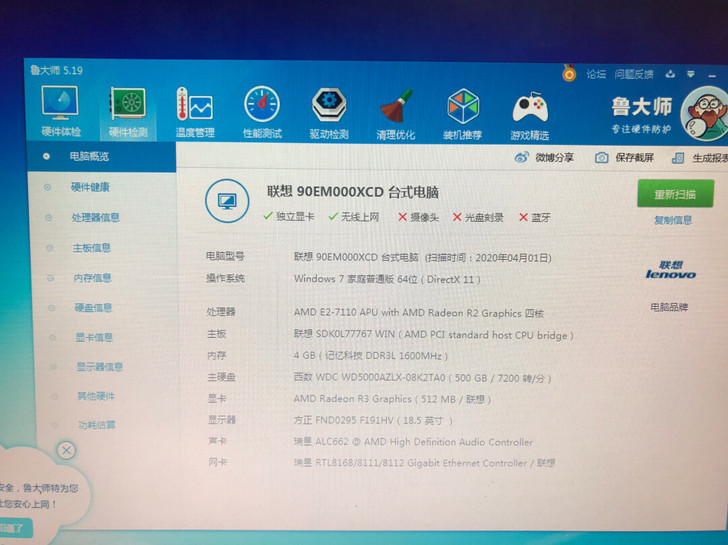Click the 电脑品牌 label
The image size is (728, 545).
click(669, 307)
